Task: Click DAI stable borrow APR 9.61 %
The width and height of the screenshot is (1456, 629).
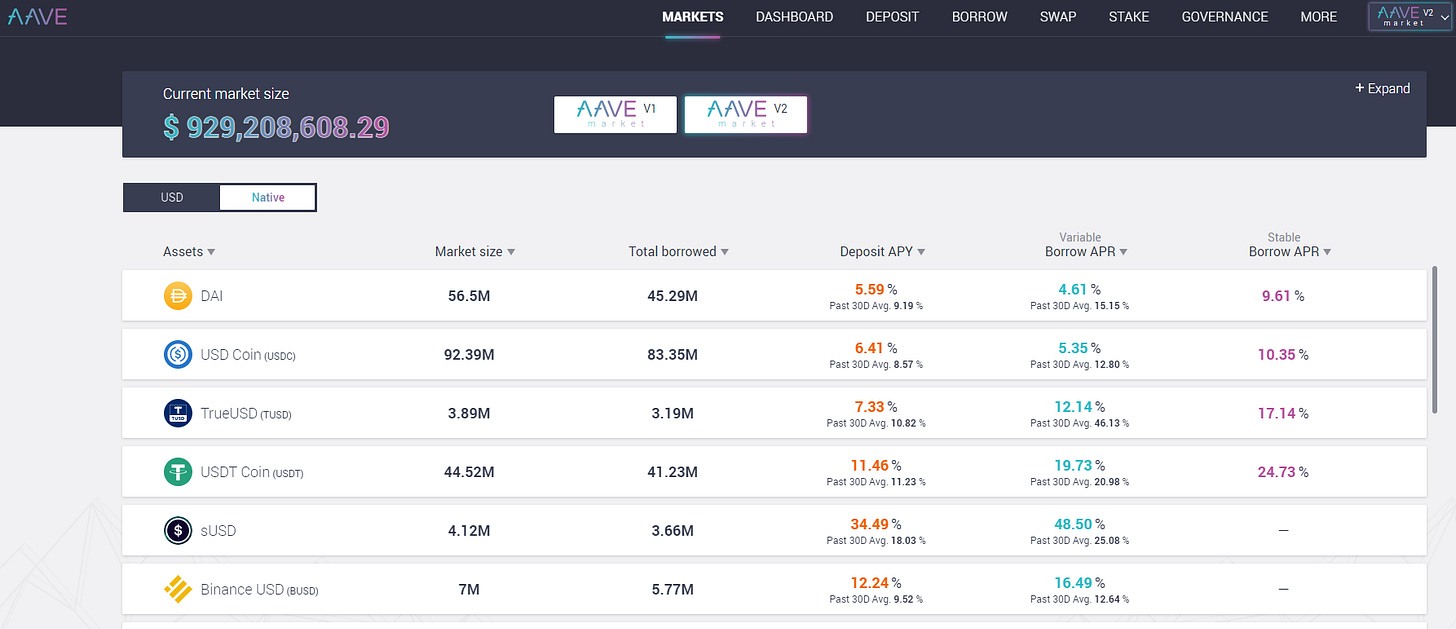Action: [x=1283, y=296]
